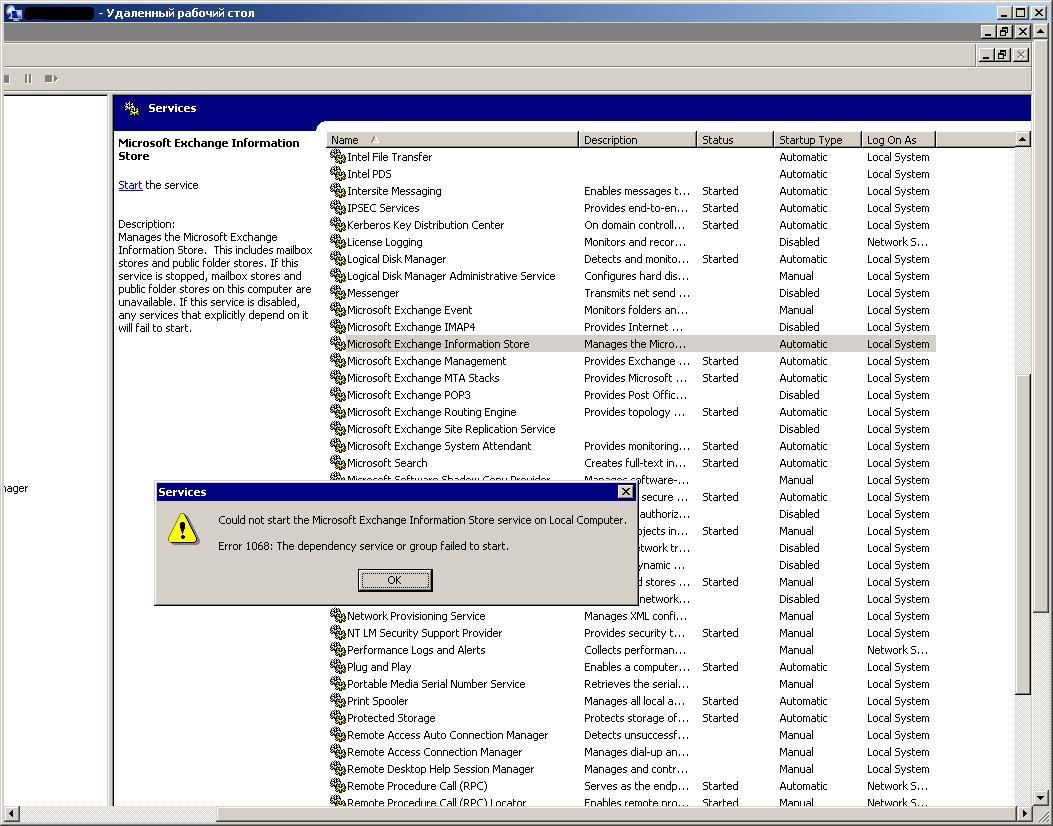Minimize the remote desktop window
This screenshot has height=826, width=1053.
(x=1004, y=12)
